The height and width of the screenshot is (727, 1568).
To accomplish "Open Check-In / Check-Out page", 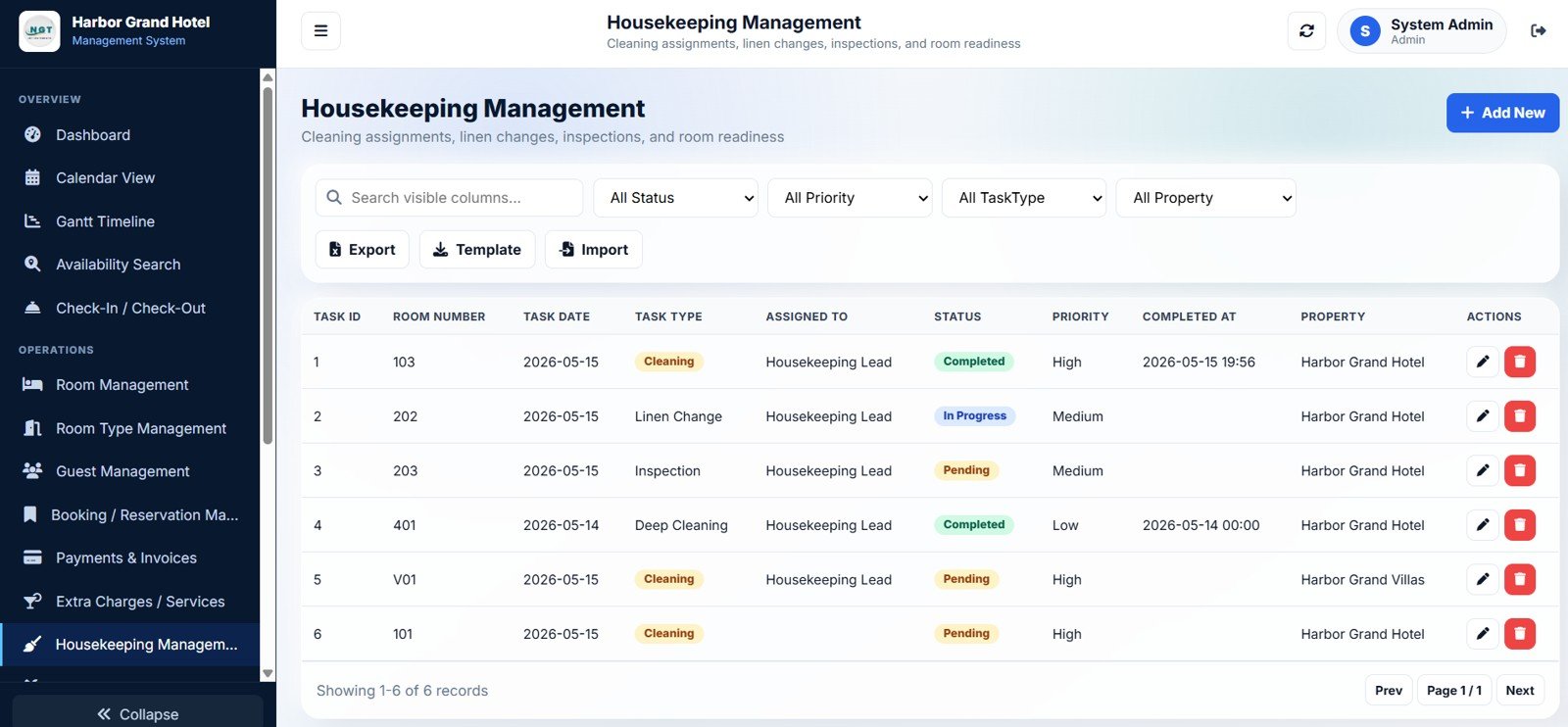I will point(129,308).
